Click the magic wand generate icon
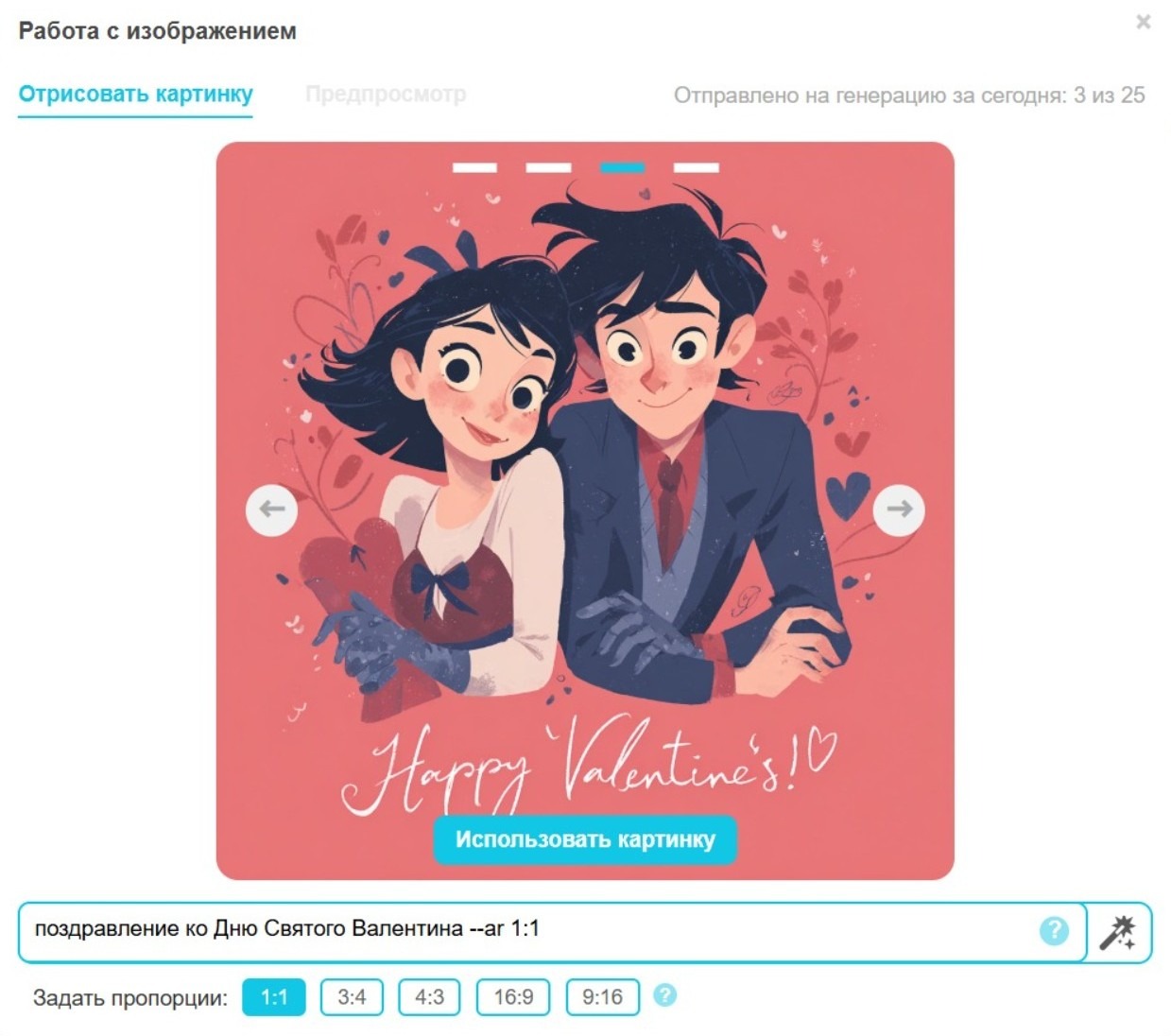This screenshot has width=1171, height=1036. coord(1119,932)
